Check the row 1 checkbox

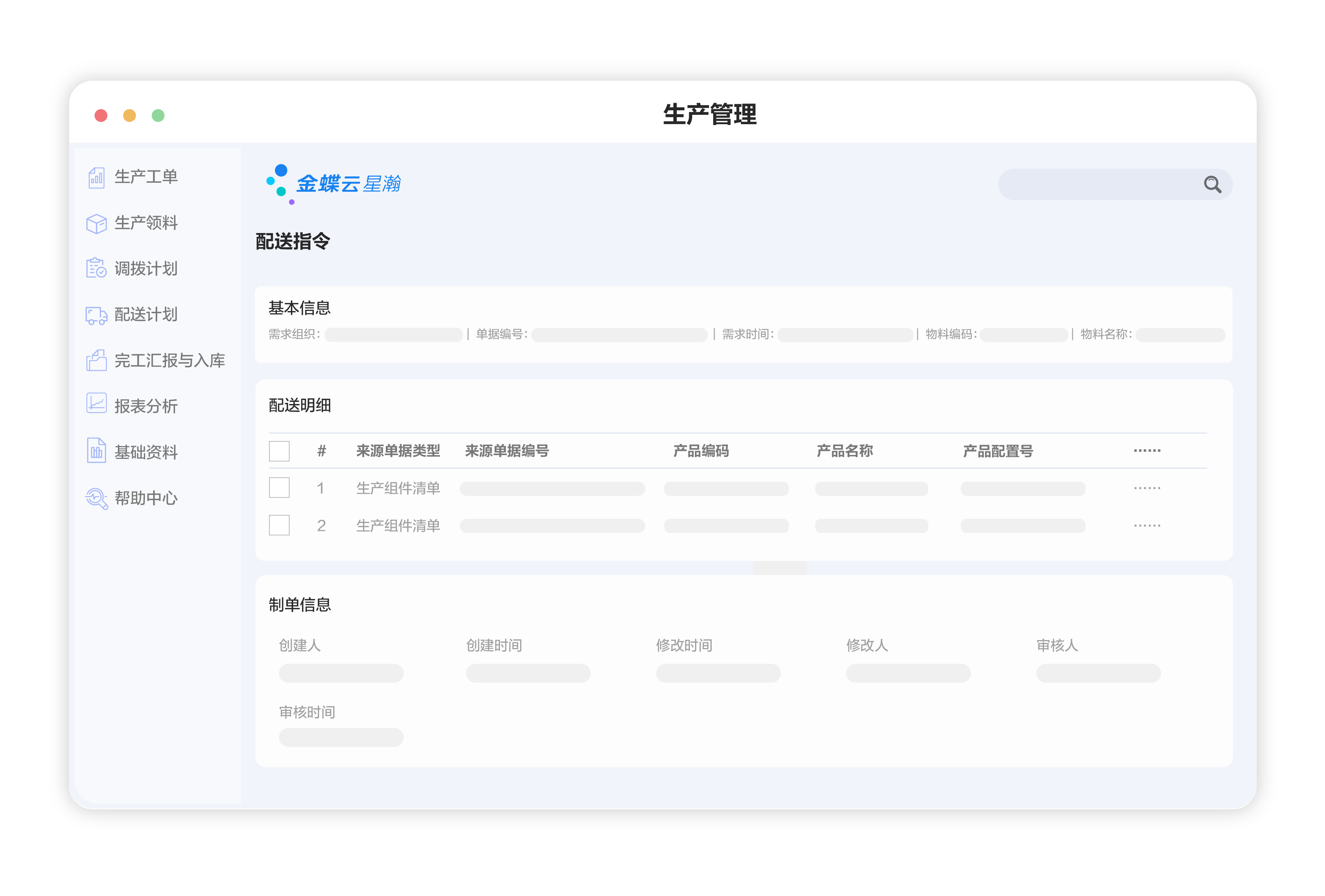(279, 488)
